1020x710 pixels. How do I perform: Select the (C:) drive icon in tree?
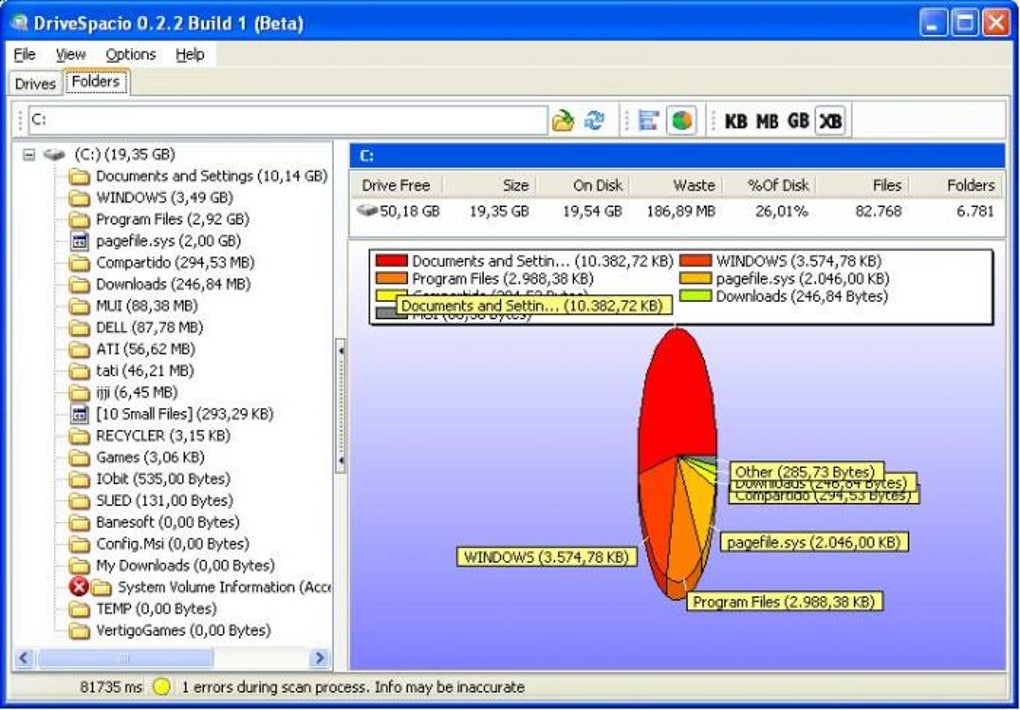pos(55,155)
